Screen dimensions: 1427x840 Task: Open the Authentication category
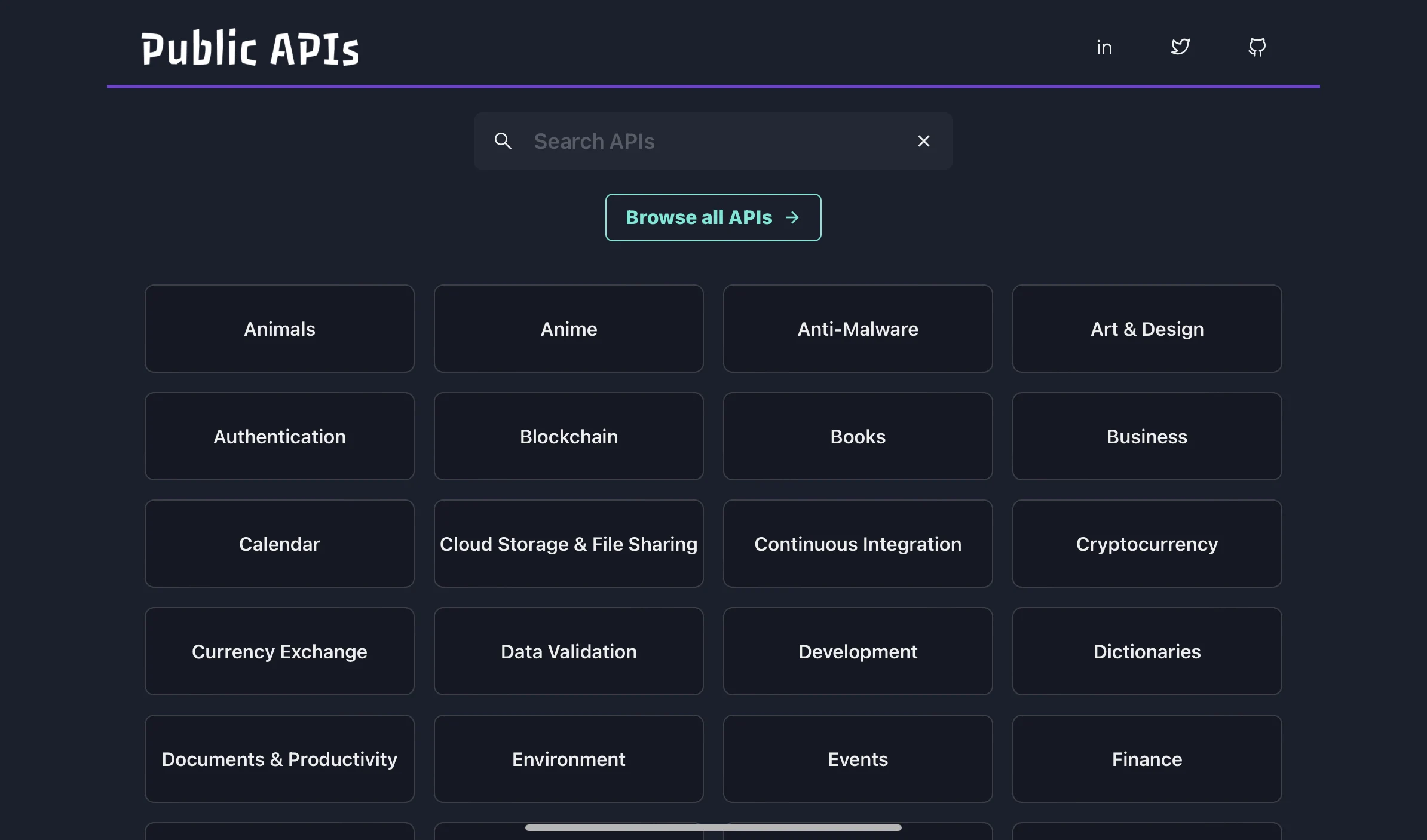click(280, 436)
